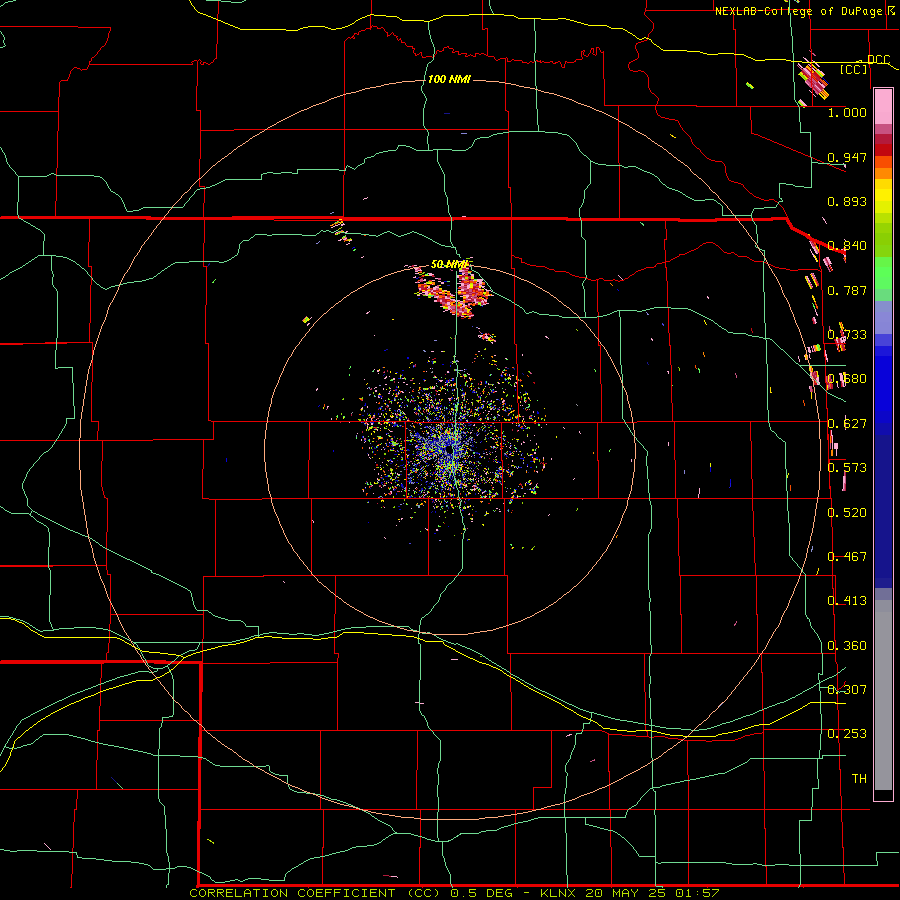
Task: Click the TH threshold label on legend
Action: (x=859, y=778)
